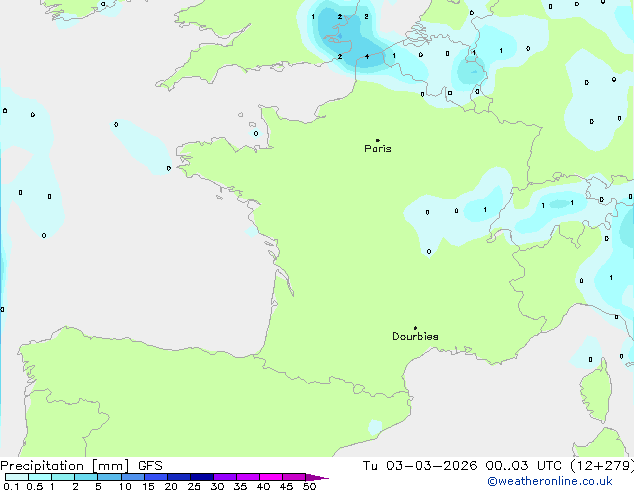
Task: Click the Dourbies city label
Action: click(415, 336)
